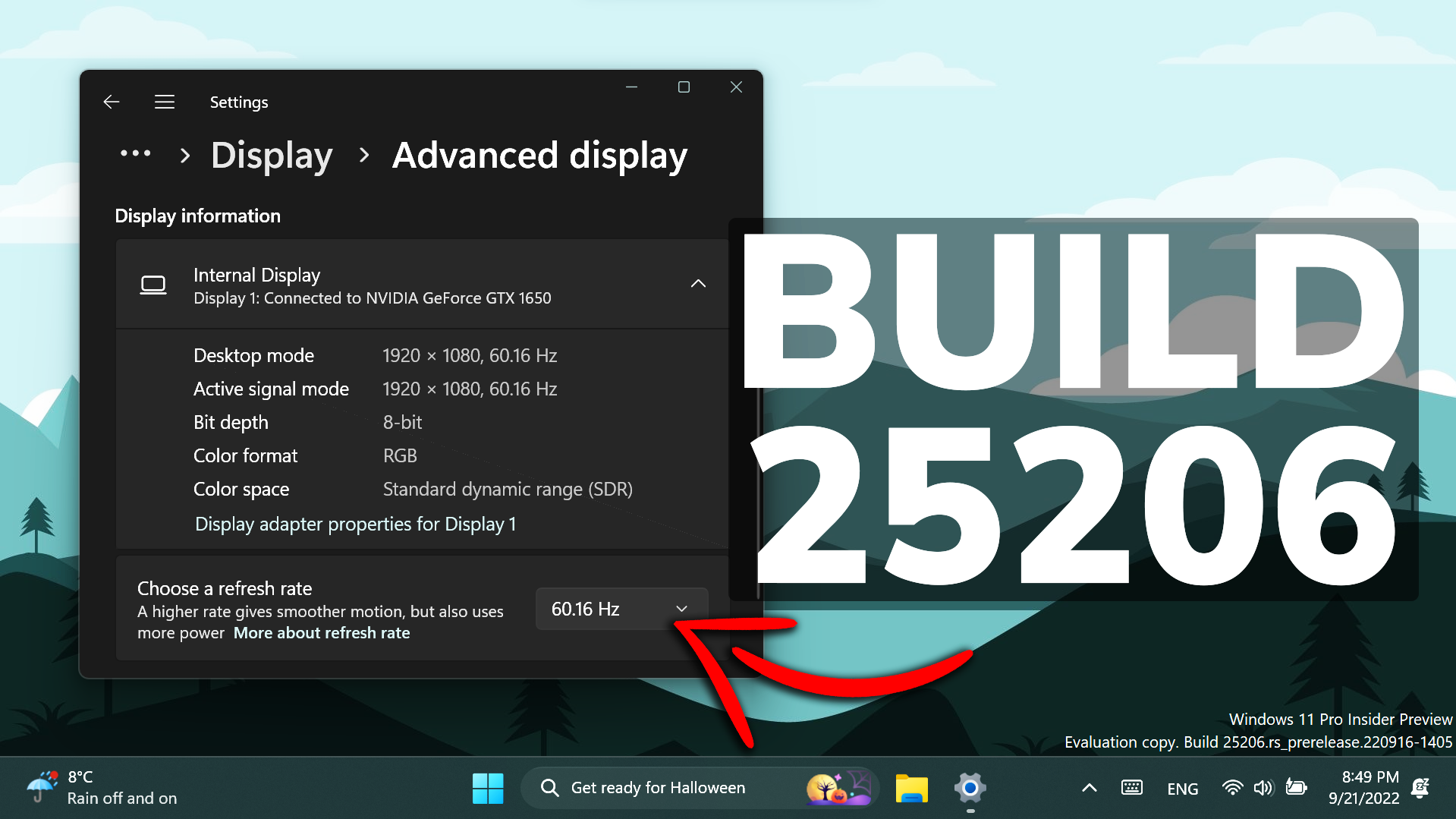Viewport: 1456px width, 819px height.
Task: Collapse the Internal Display section
Action: [x=697, y=284]
